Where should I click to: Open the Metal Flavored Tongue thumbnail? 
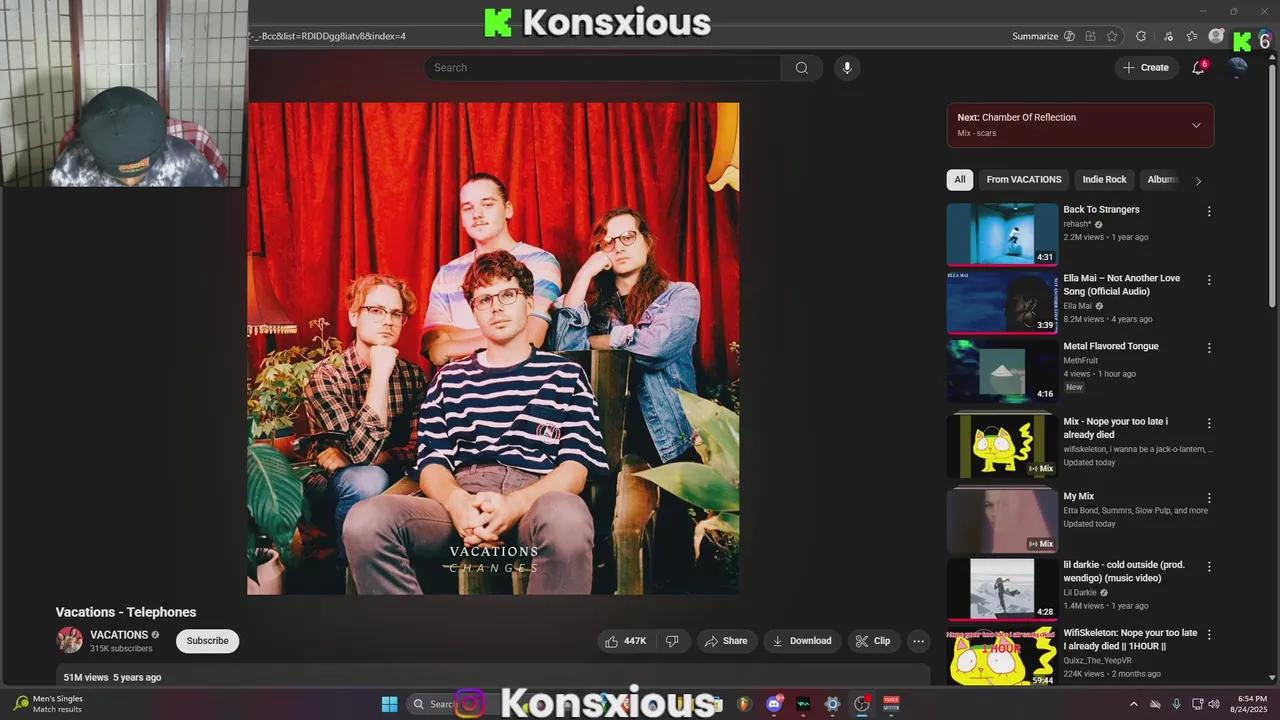tap(1002, 371)
